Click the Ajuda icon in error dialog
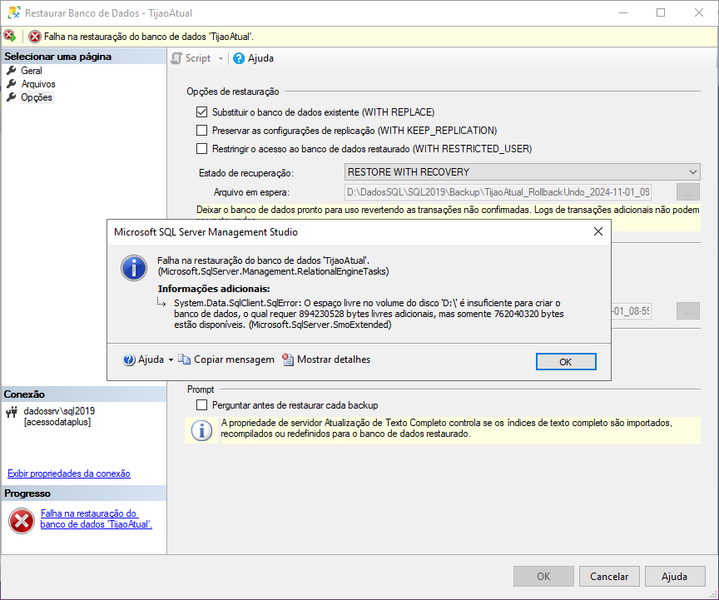The height and width of the screenshot is (600, 719). click(x=129, y=360)
